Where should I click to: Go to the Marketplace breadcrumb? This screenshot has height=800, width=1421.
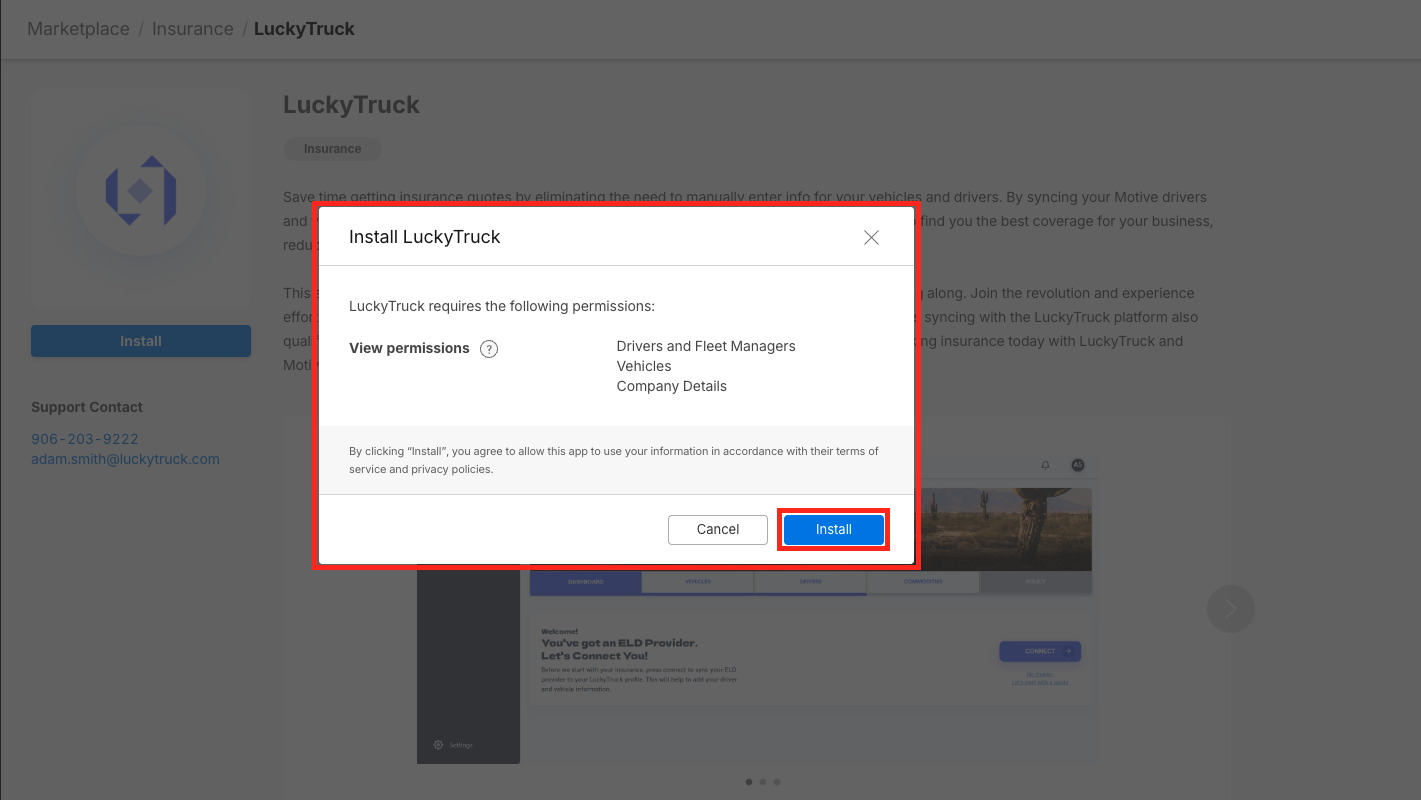[x=78, y=29]
